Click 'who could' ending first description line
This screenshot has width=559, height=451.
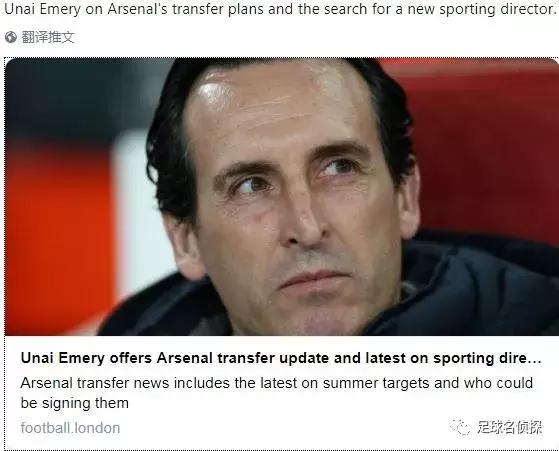pyautogui.click(x=498, y=383)
